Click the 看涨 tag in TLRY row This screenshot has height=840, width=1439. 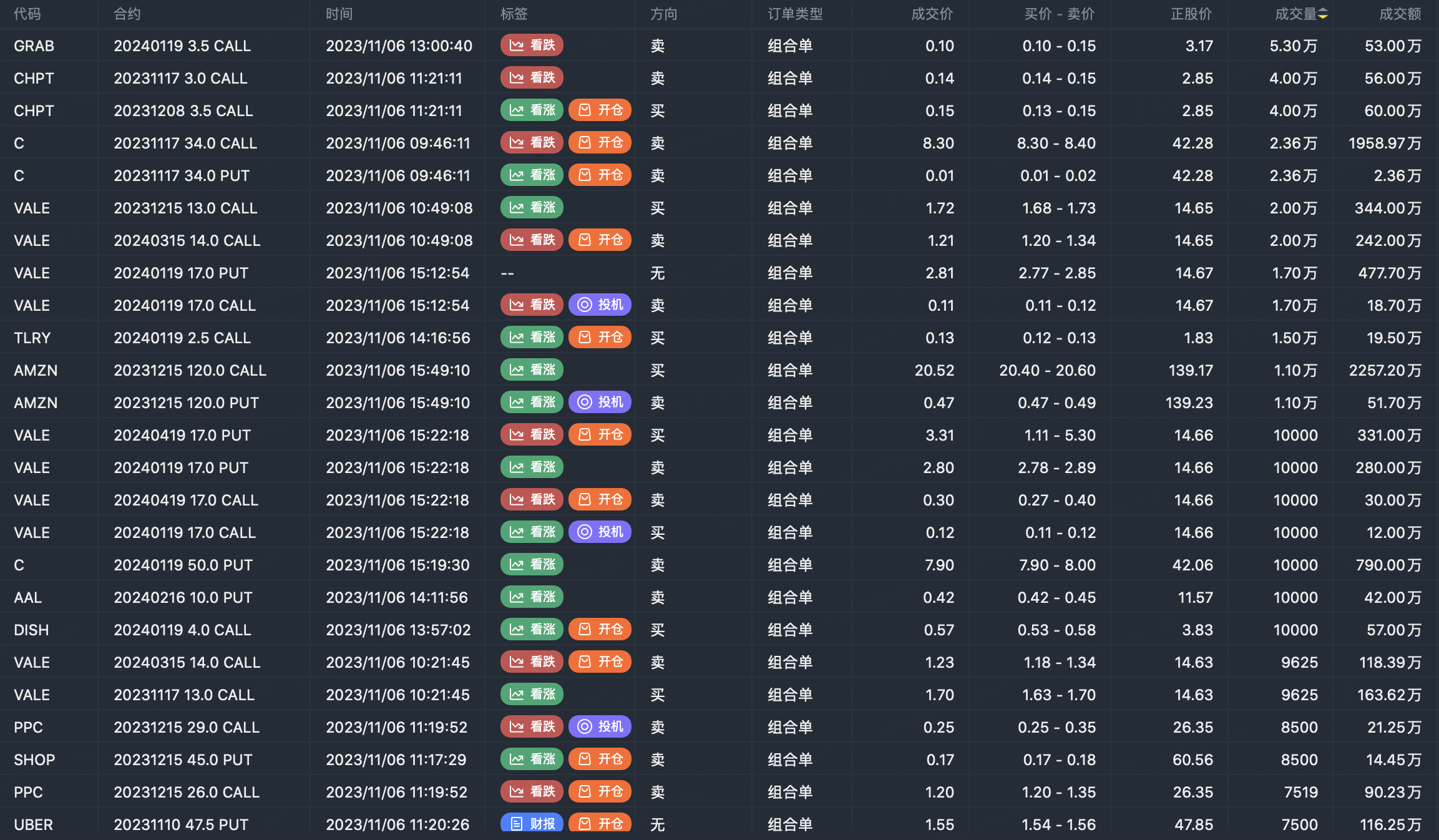pyautogui.click(x=532, y=337)
